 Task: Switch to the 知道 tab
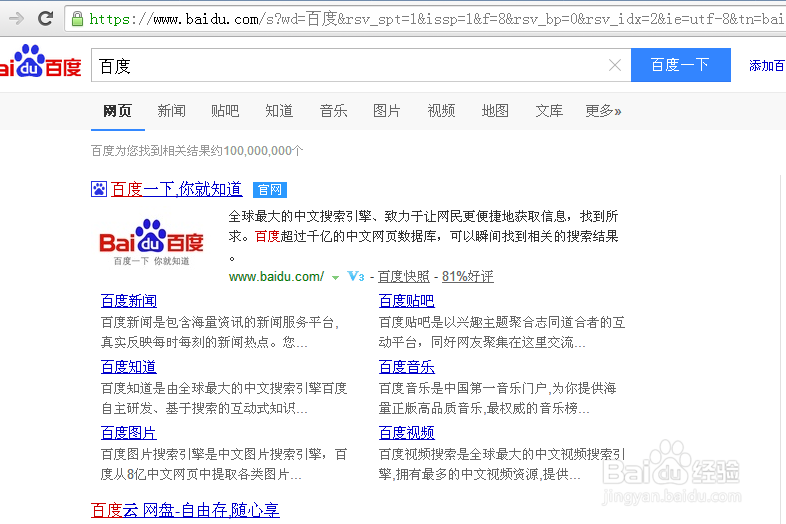pyautogui.click(x=279, y=111)
